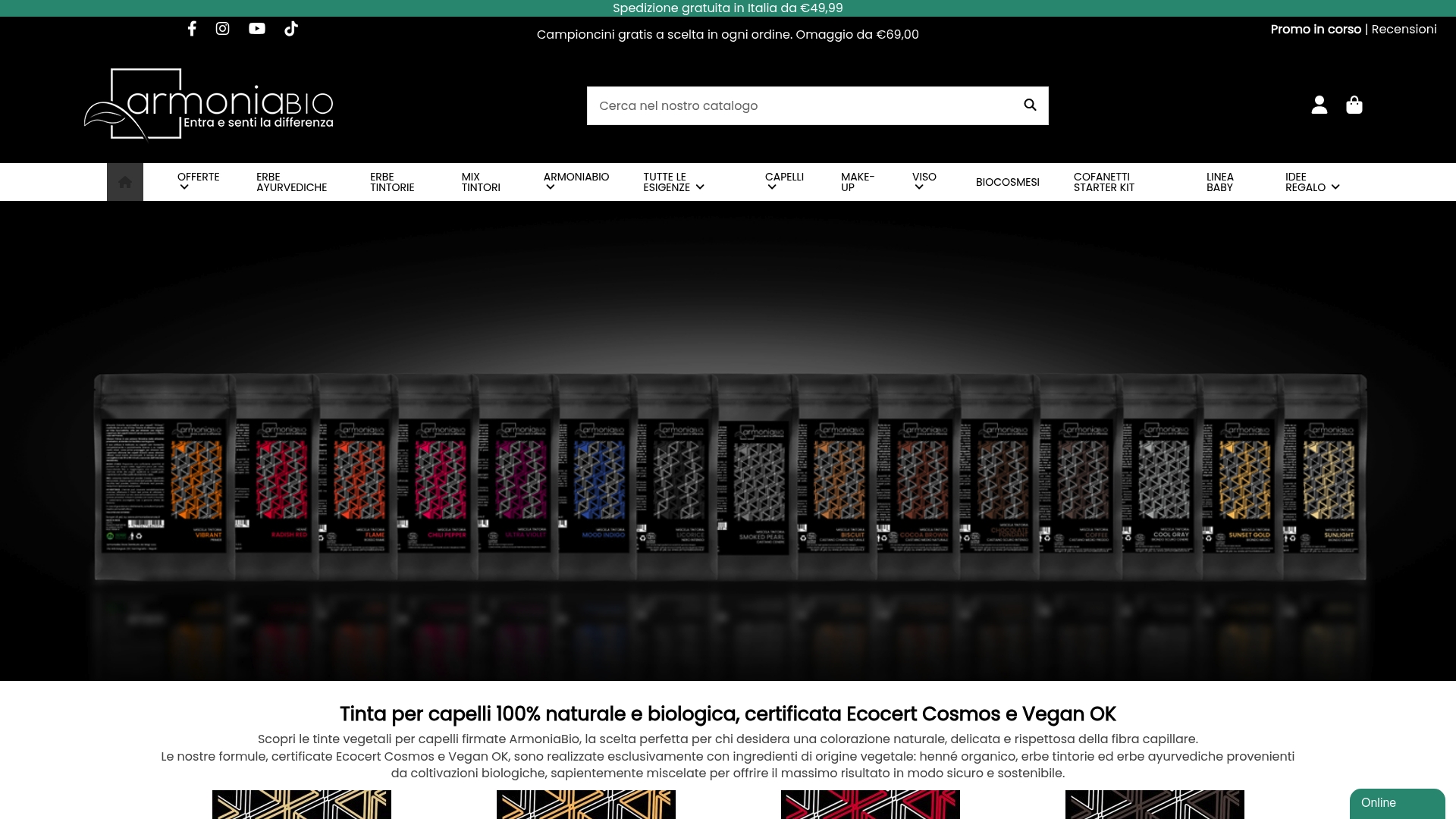This screenshot has height=819, width=1456.
Task: Open the LINEA BABY menu item
Action: point(1220,182)
